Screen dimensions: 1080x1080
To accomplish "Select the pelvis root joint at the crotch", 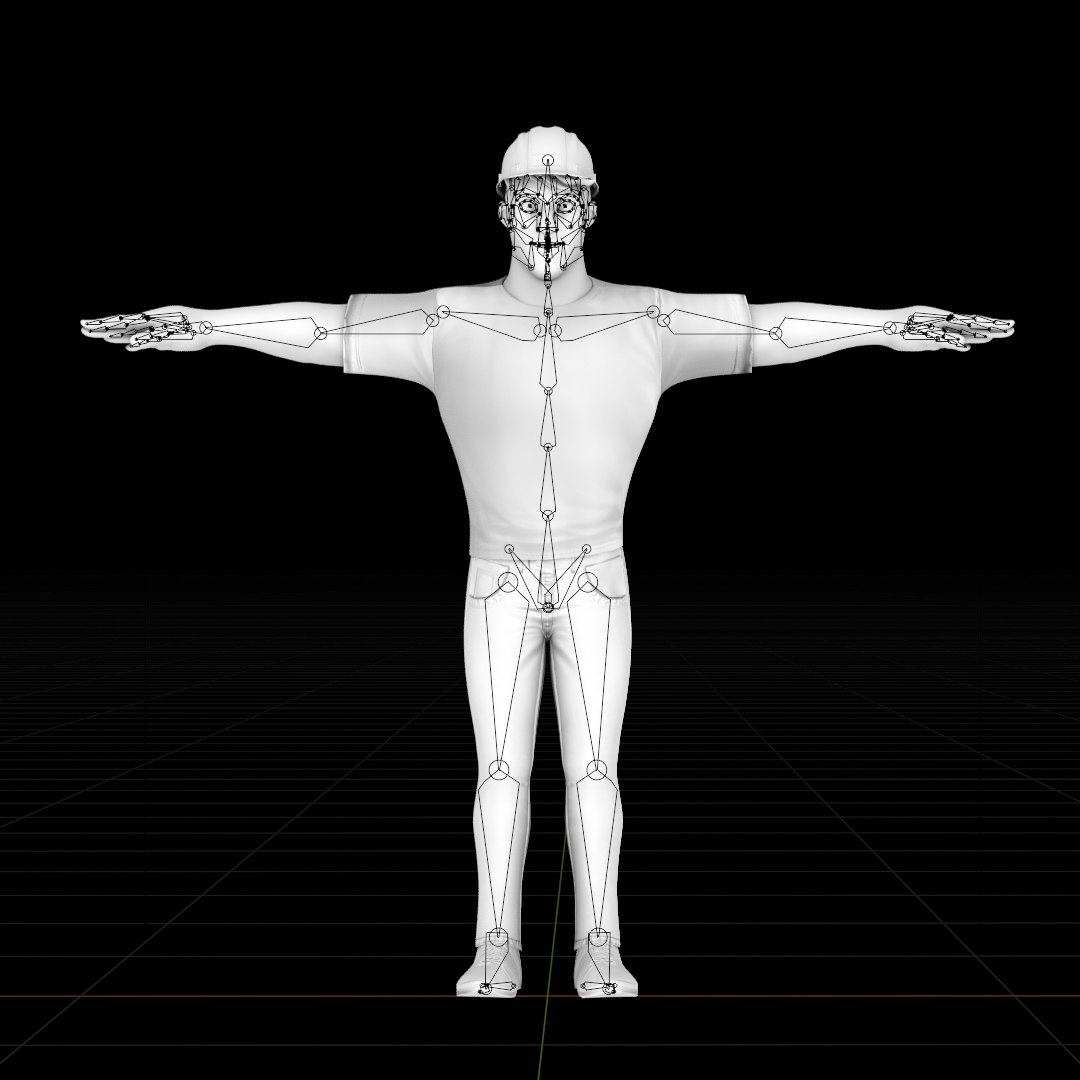I will (548, 607).
